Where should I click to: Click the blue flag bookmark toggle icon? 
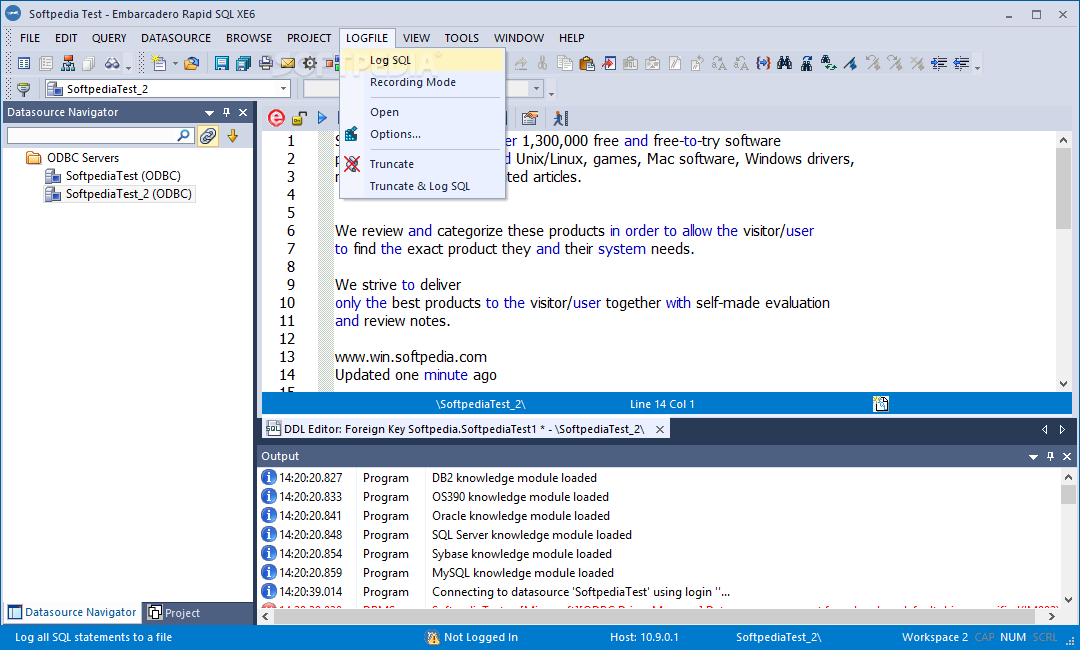pos(851,64)
